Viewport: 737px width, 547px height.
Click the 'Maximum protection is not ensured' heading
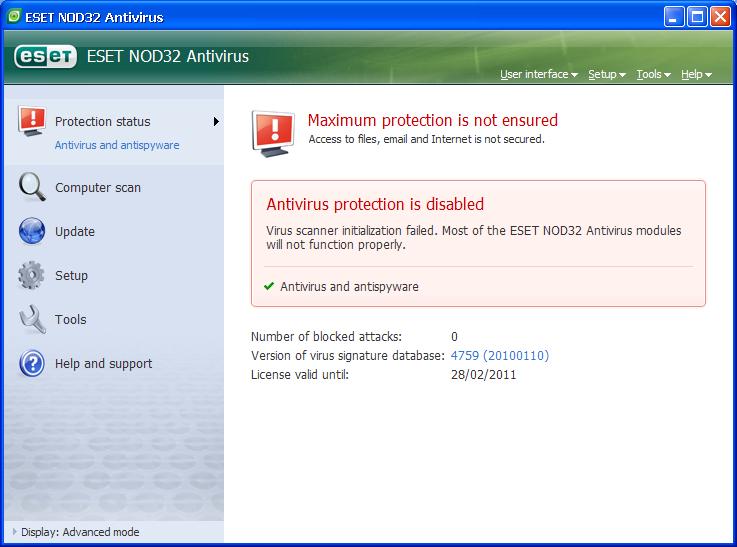[432, 120]
